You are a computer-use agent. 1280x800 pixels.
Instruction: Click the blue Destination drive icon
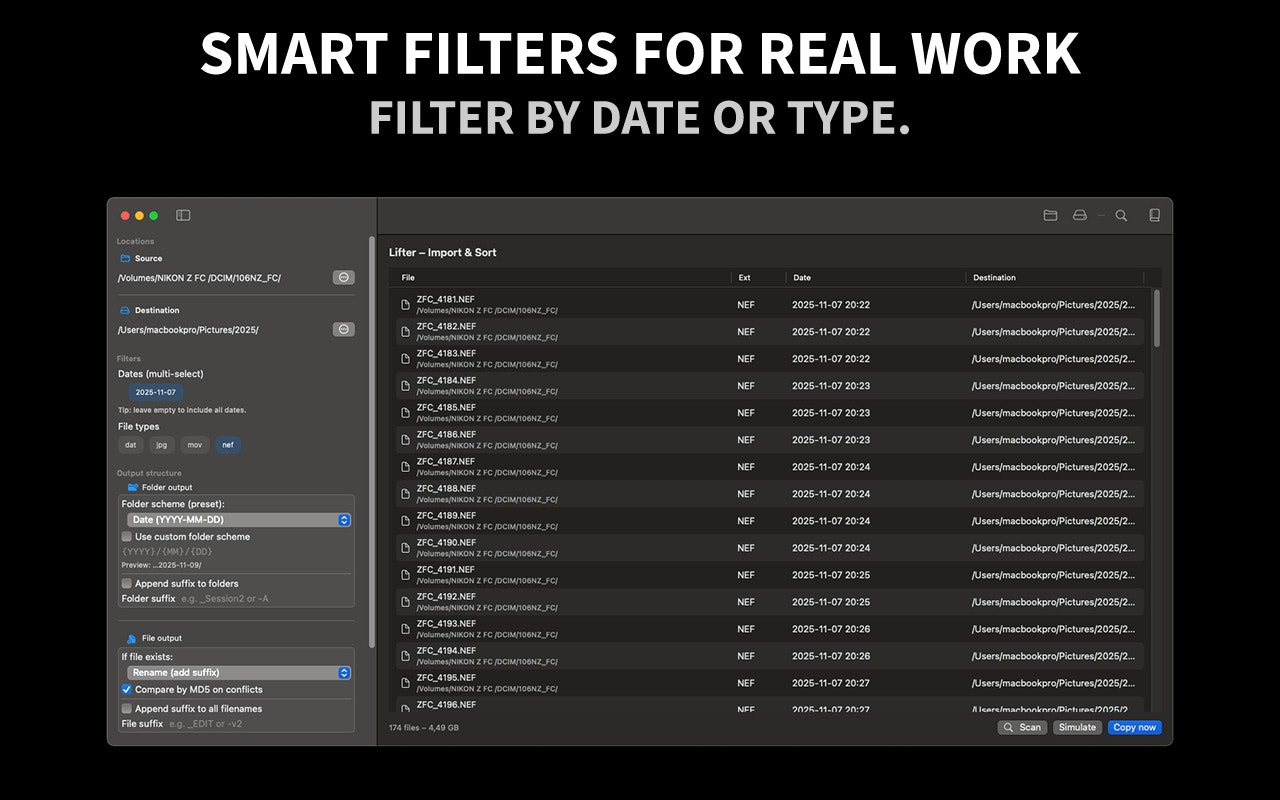(x=123, y=309)
